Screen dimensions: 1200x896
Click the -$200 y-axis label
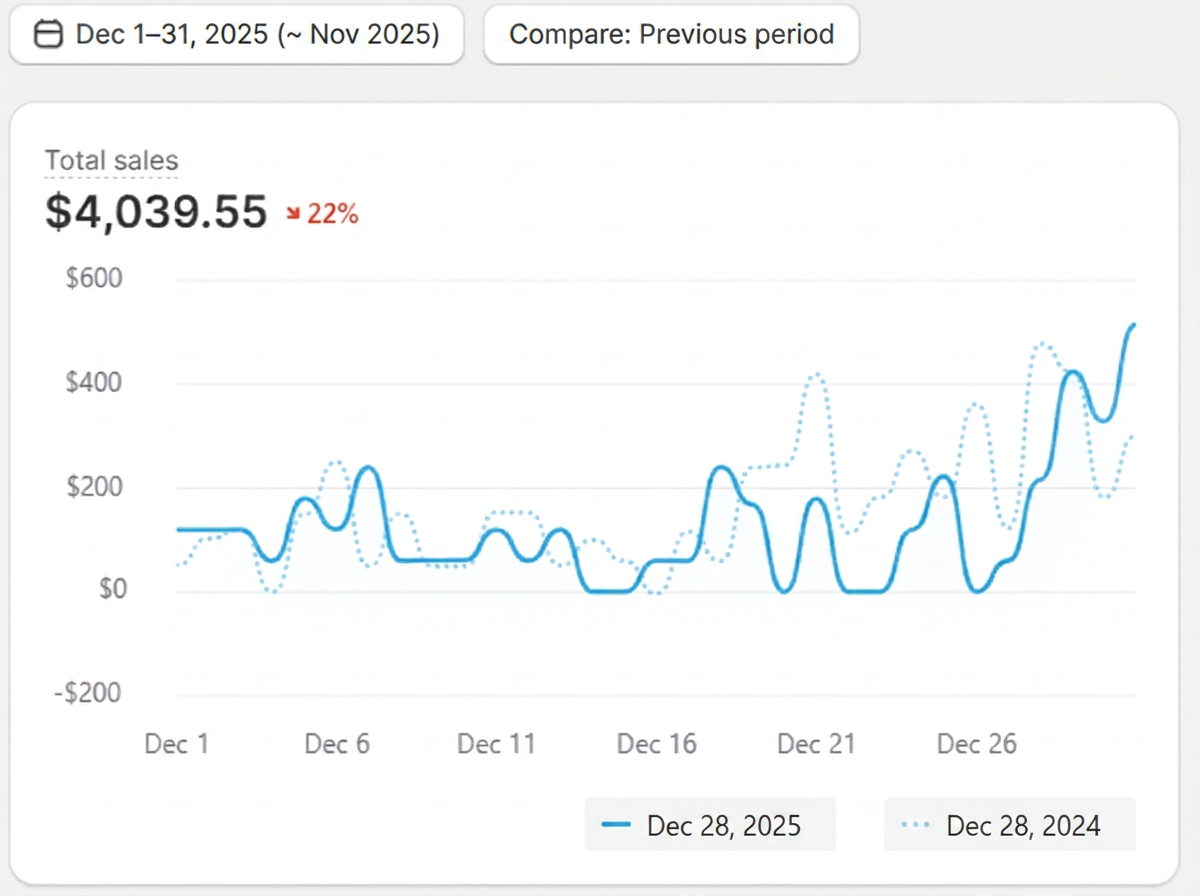coord(87,693)
